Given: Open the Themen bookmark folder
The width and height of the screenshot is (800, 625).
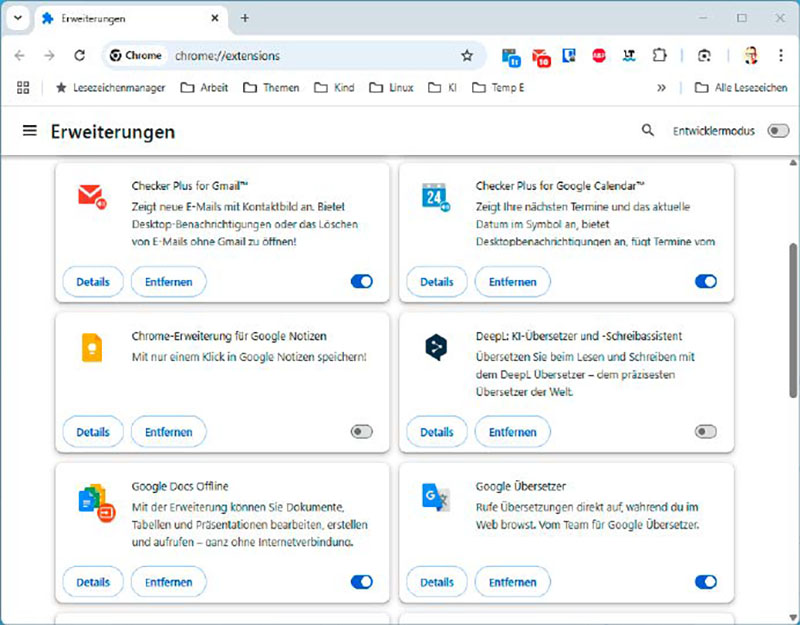Looking at the screenshot, I should (x=271, y=88).
